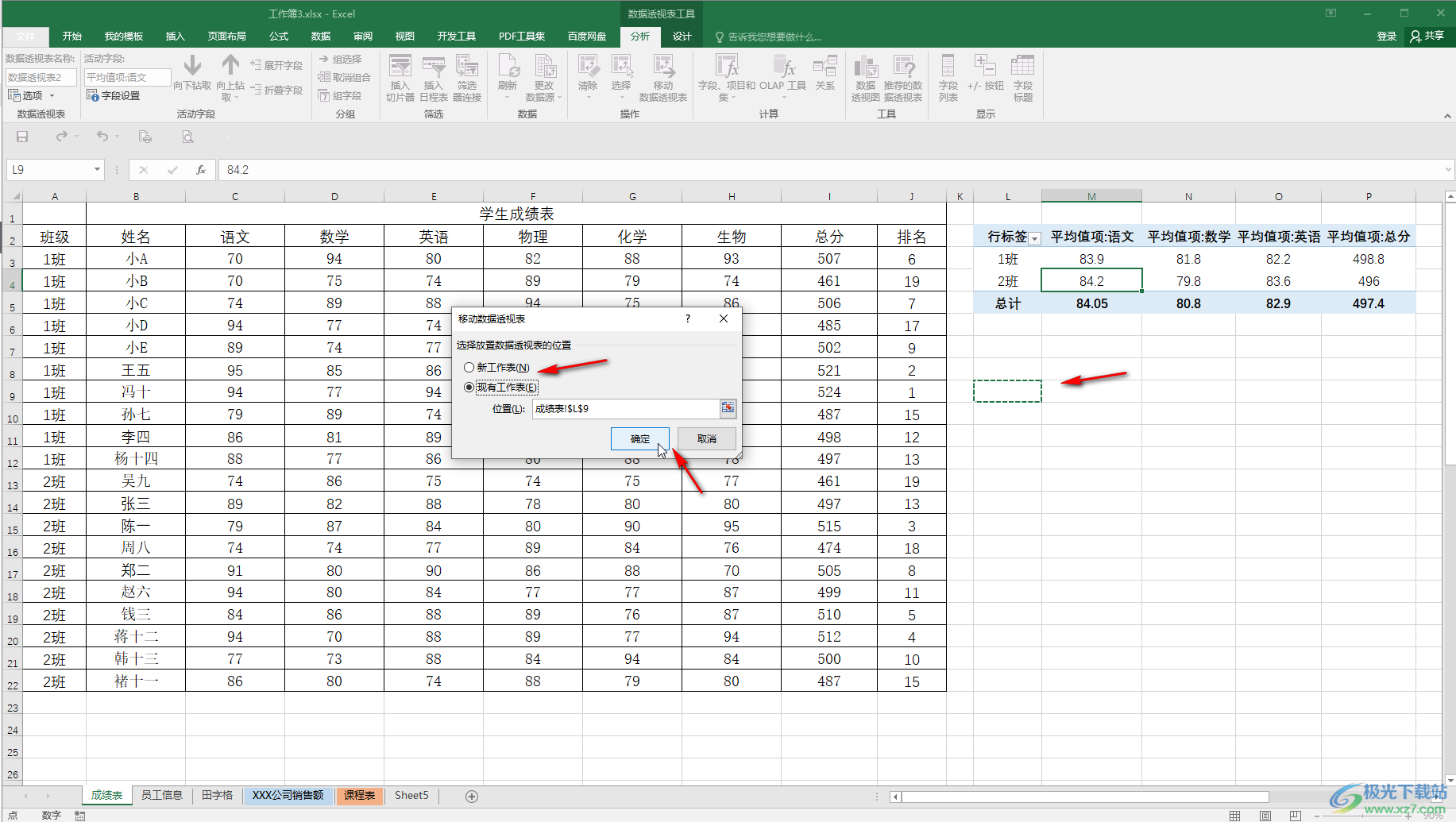Switch to Page Break Preview in status bar
Viewport: 1456px width, 822px height.
point(1296,816)
